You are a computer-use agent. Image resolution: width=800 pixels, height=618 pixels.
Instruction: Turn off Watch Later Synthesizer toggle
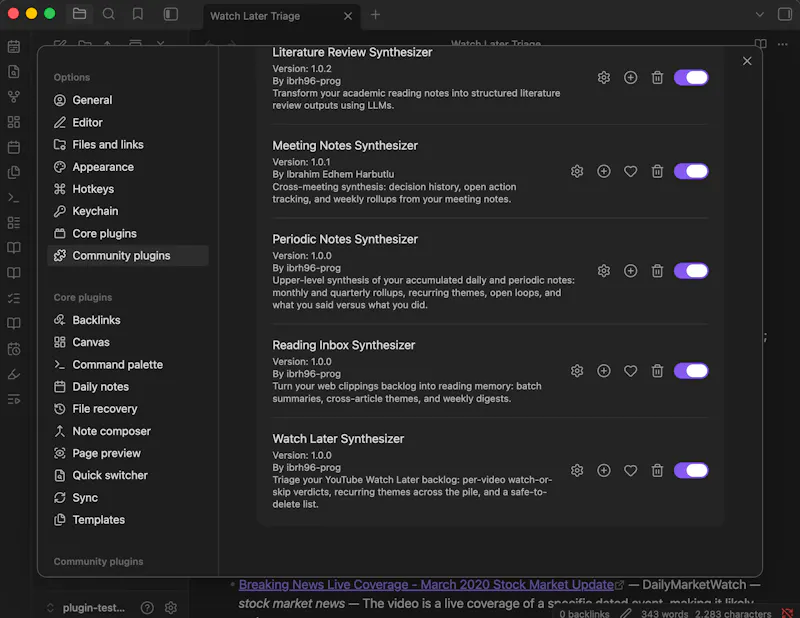click(691, 471)
